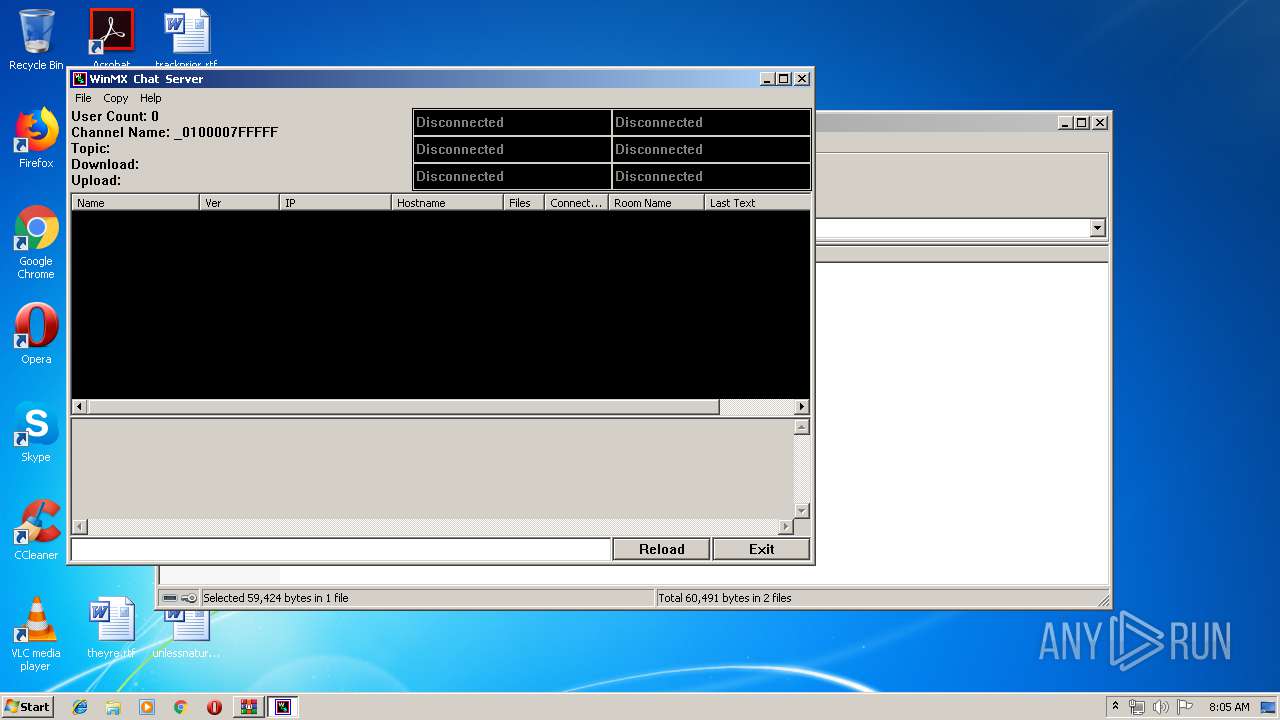The image size is (1280, 720).
Task: Sort user list by Files column
Action: (x=524, y=202)
